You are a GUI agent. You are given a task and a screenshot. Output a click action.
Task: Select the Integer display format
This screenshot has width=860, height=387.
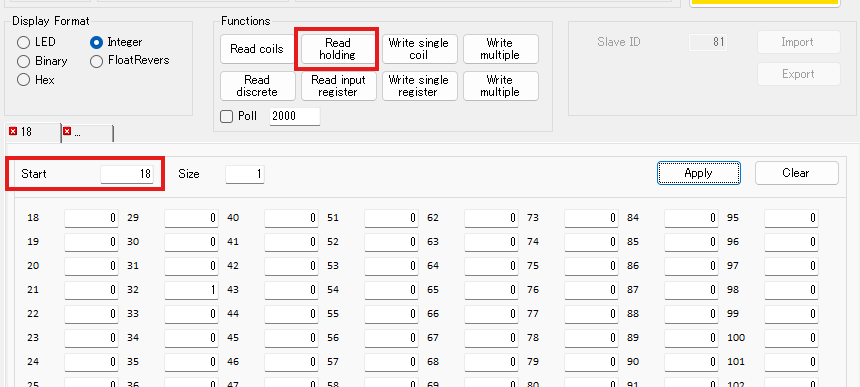[97, 42]
